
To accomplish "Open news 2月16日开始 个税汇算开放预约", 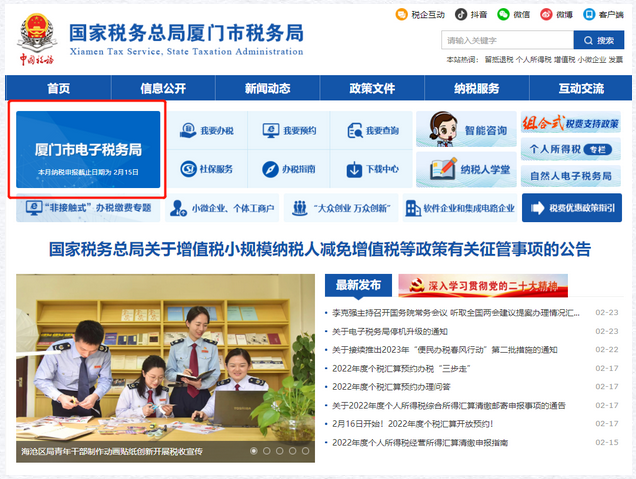I will 413,424.
